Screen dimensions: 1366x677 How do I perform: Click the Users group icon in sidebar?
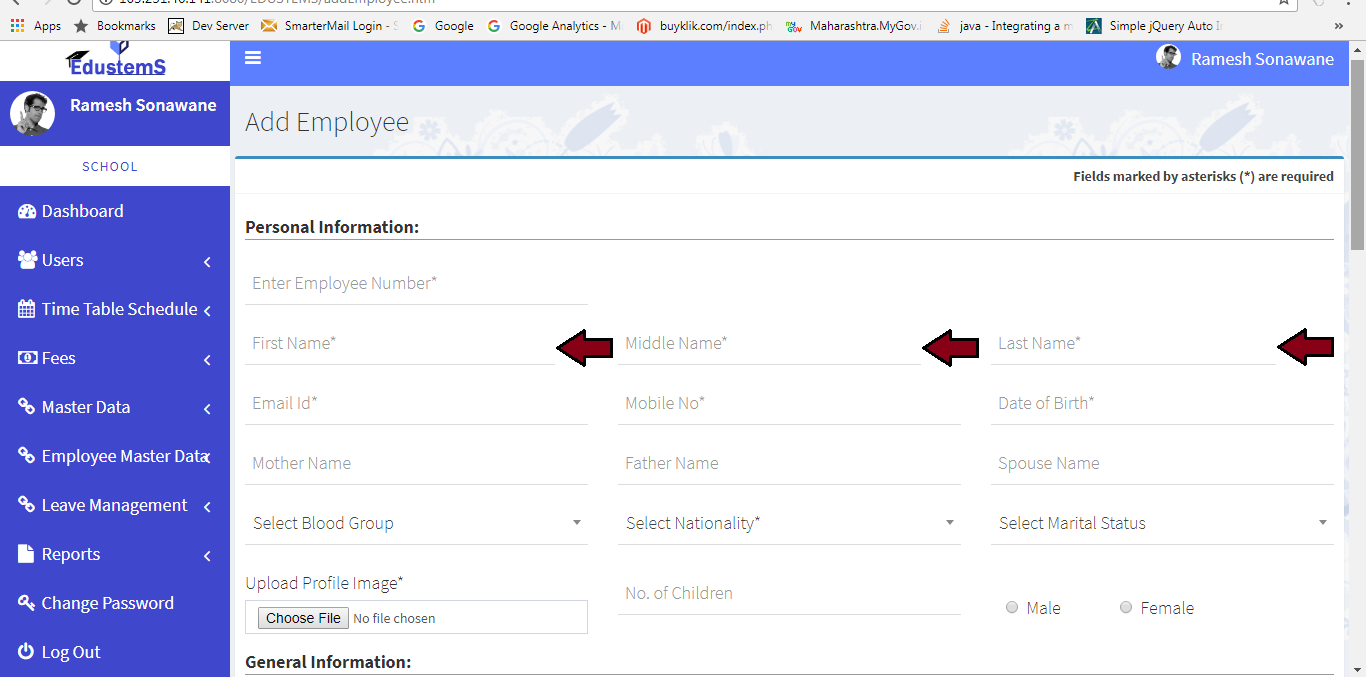(x=27, y=260)
